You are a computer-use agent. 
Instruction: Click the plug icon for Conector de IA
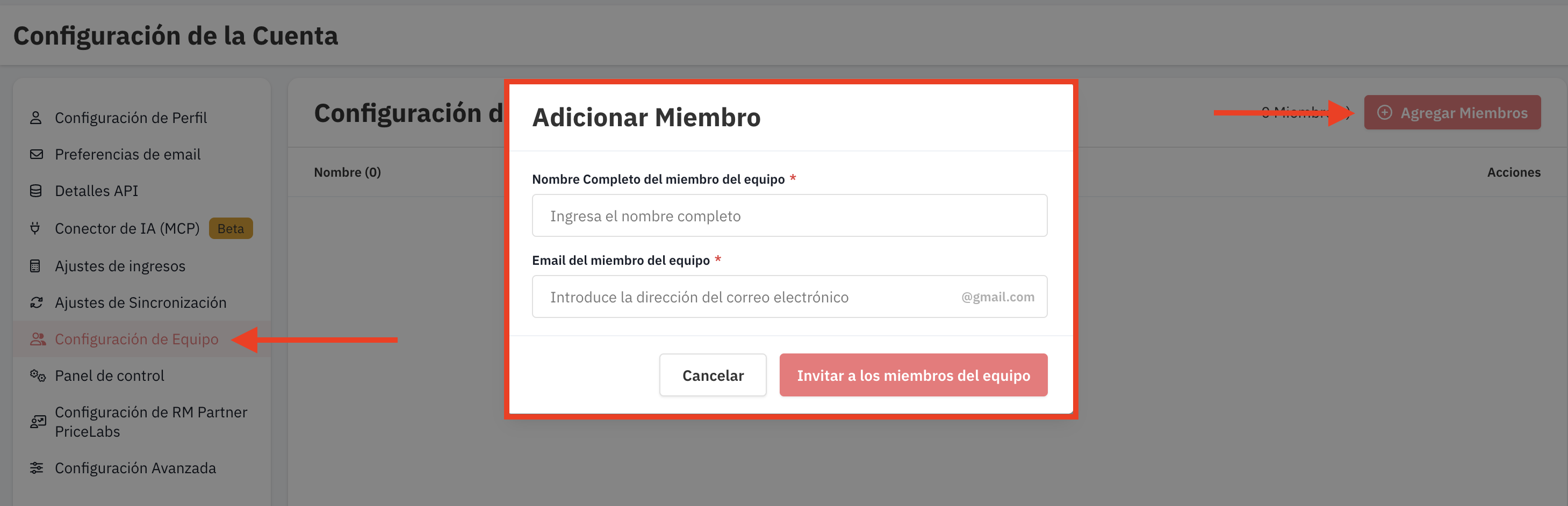tap(35, 228)
